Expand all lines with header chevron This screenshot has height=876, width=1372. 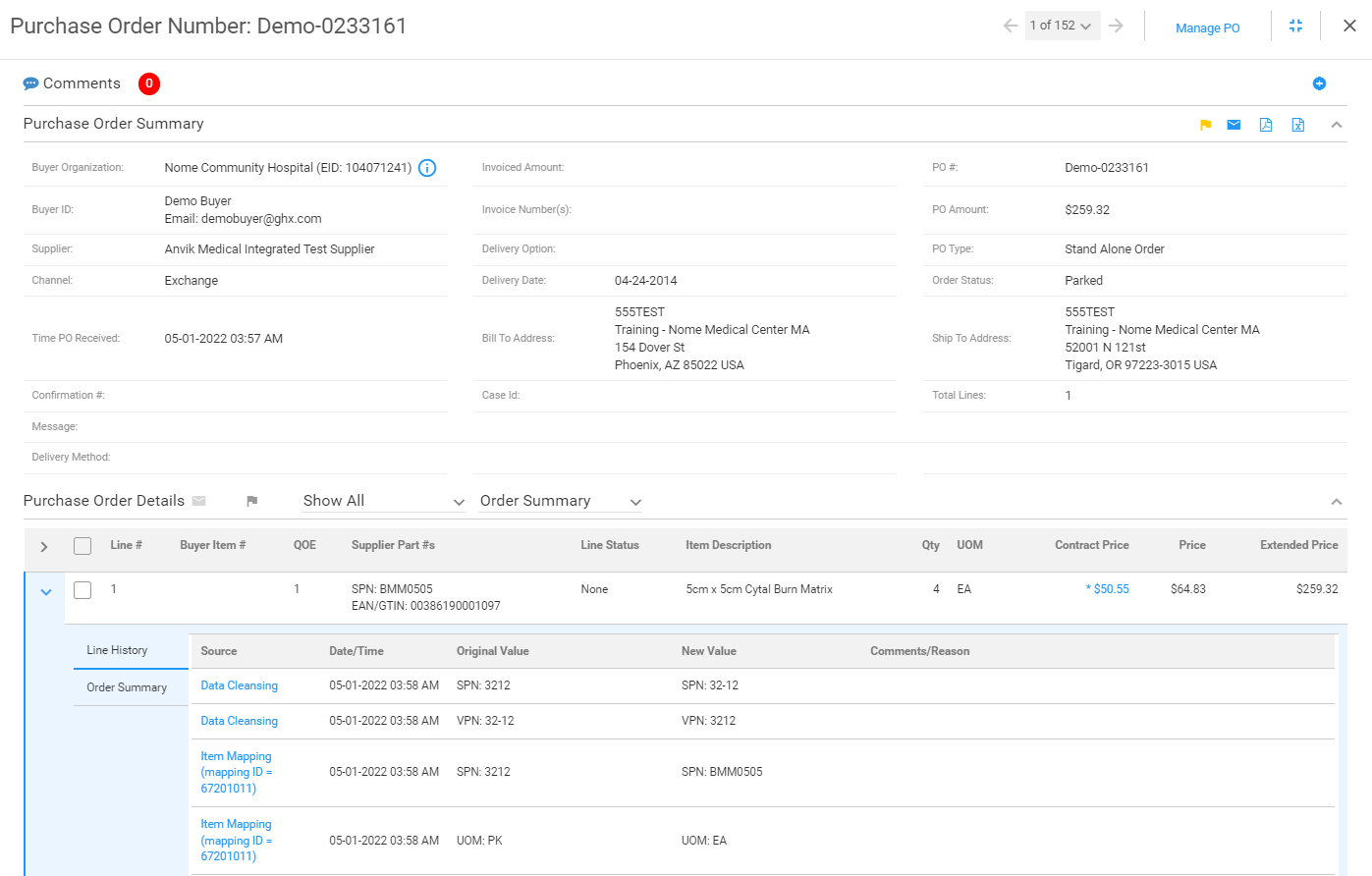coord(44,547)
